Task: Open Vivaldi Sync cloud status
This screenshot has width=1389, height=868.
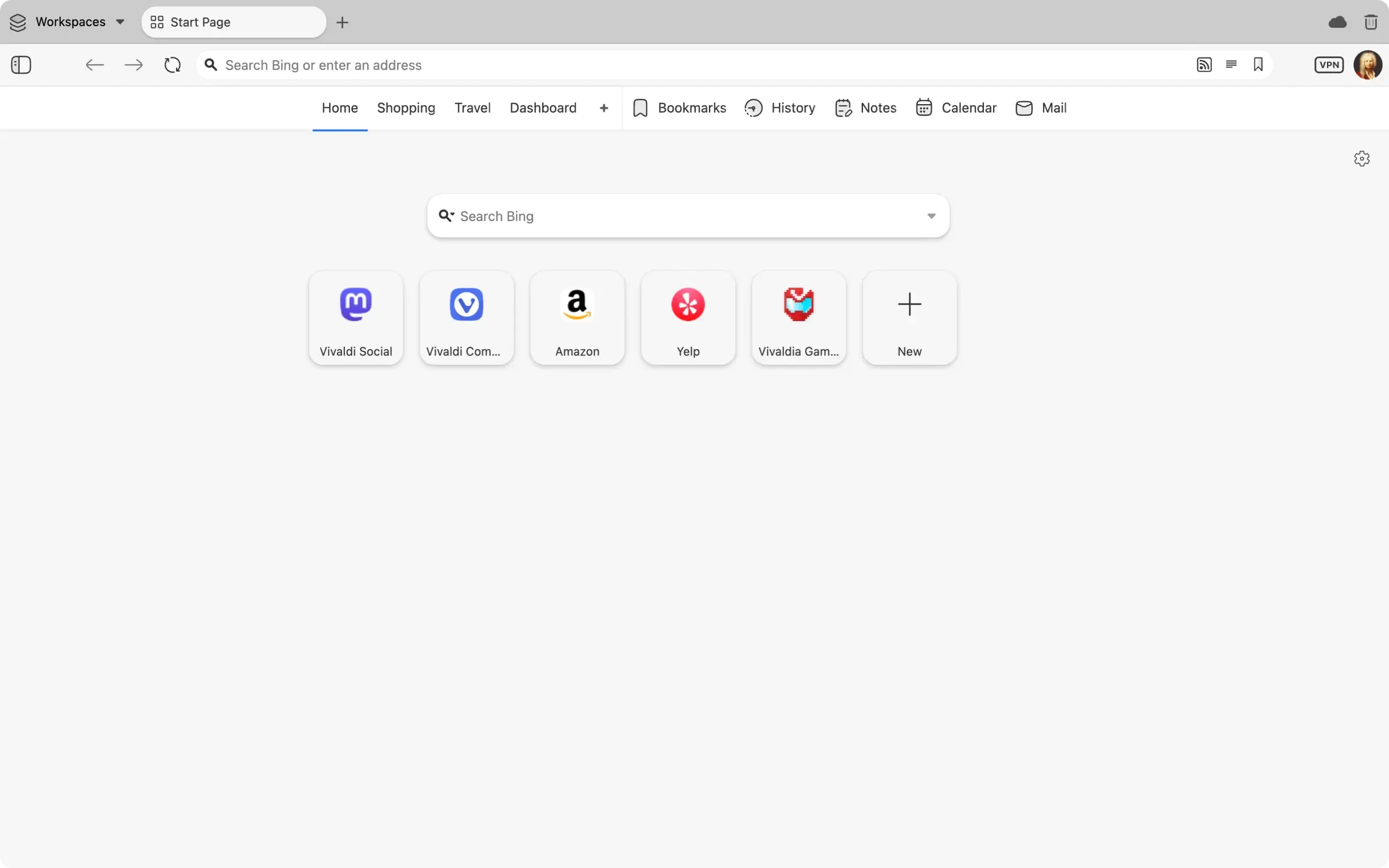Action: [x=1337, y=22]
